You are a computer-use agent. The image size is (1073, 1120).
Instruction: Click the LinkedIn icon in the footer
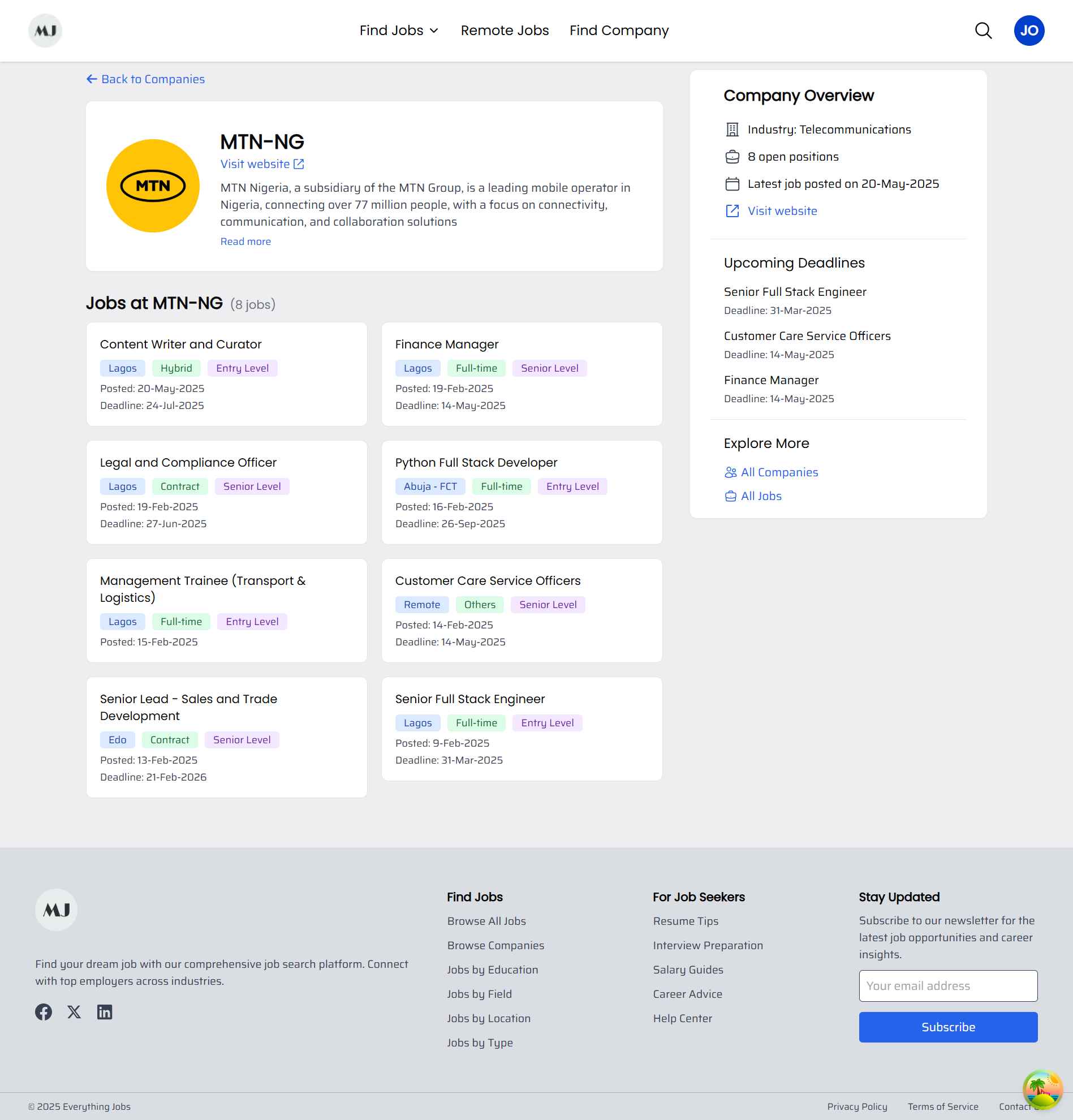105,1011
